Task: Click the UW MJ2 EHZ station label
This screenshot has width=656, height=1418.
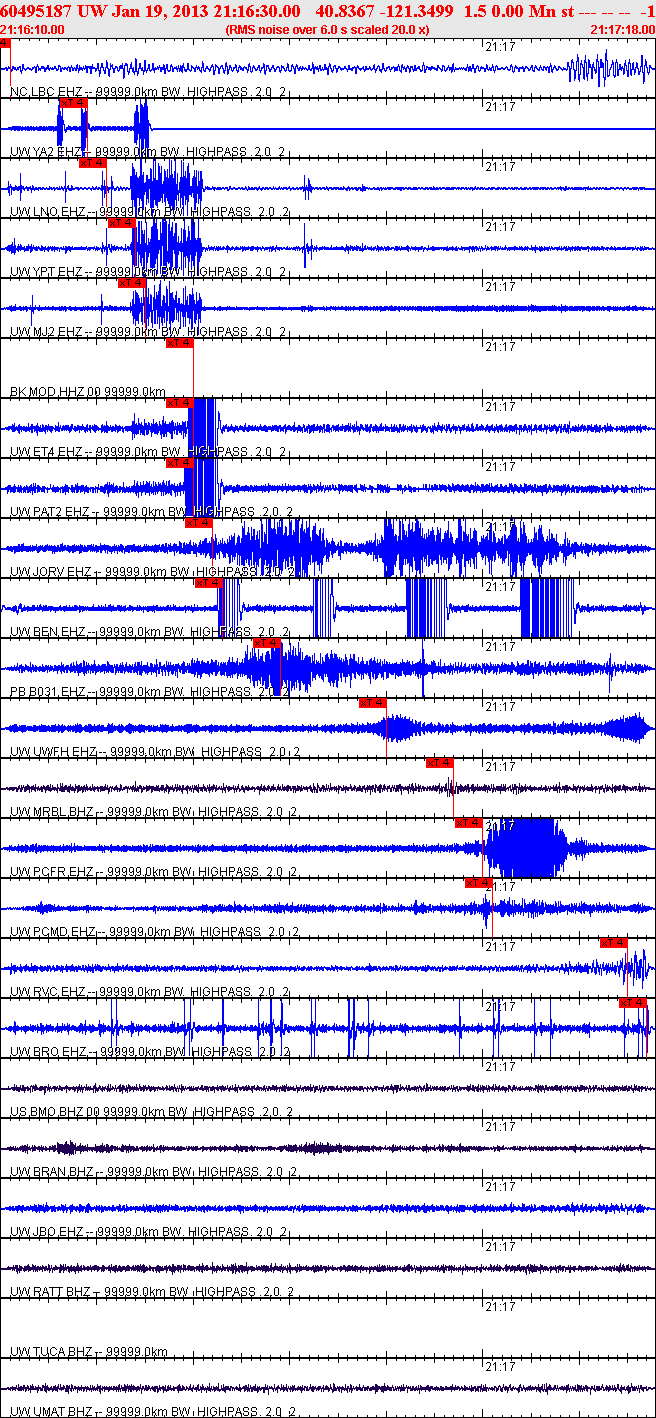Action: click(148, 332)
